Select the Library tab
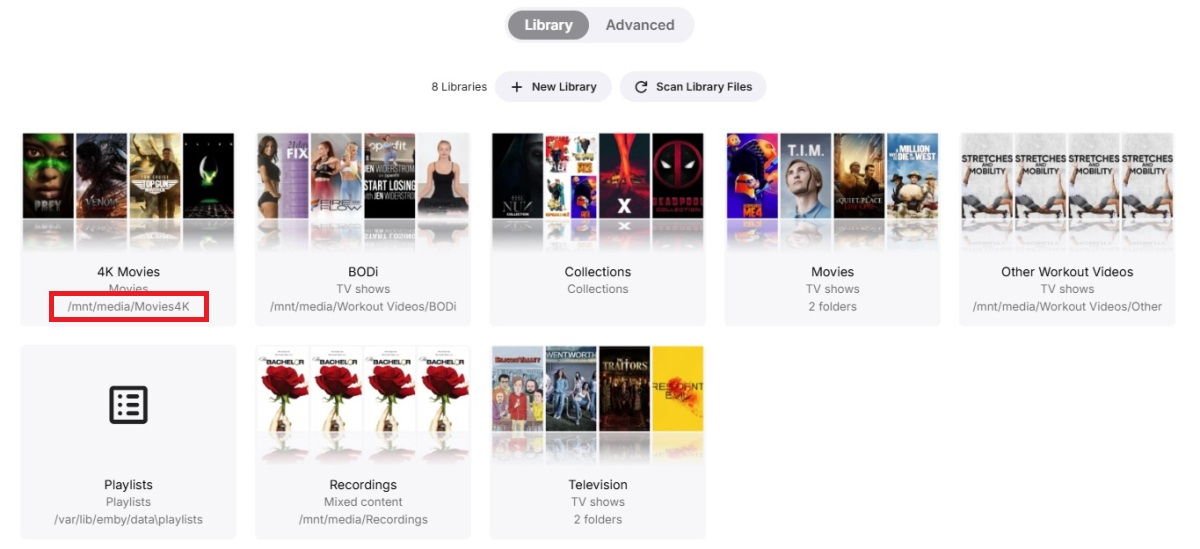 (548, 25)
